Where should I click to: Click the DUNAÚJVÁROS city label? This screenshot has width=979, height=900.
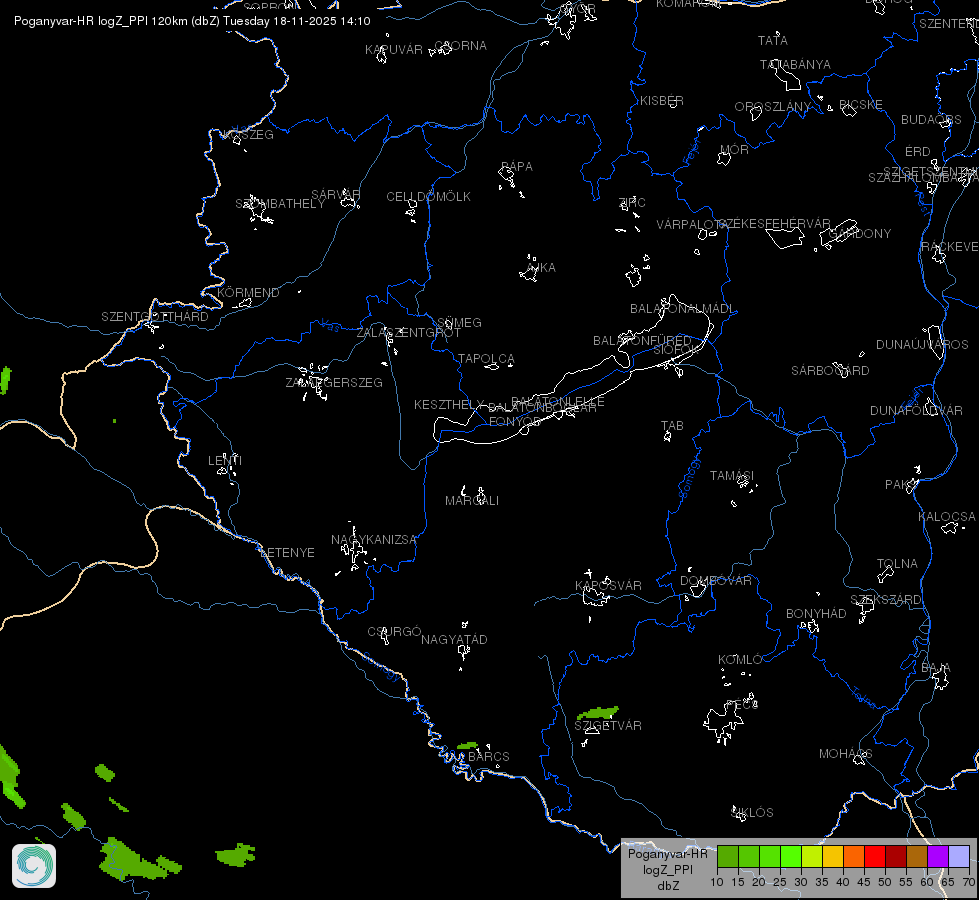(922, 345)
